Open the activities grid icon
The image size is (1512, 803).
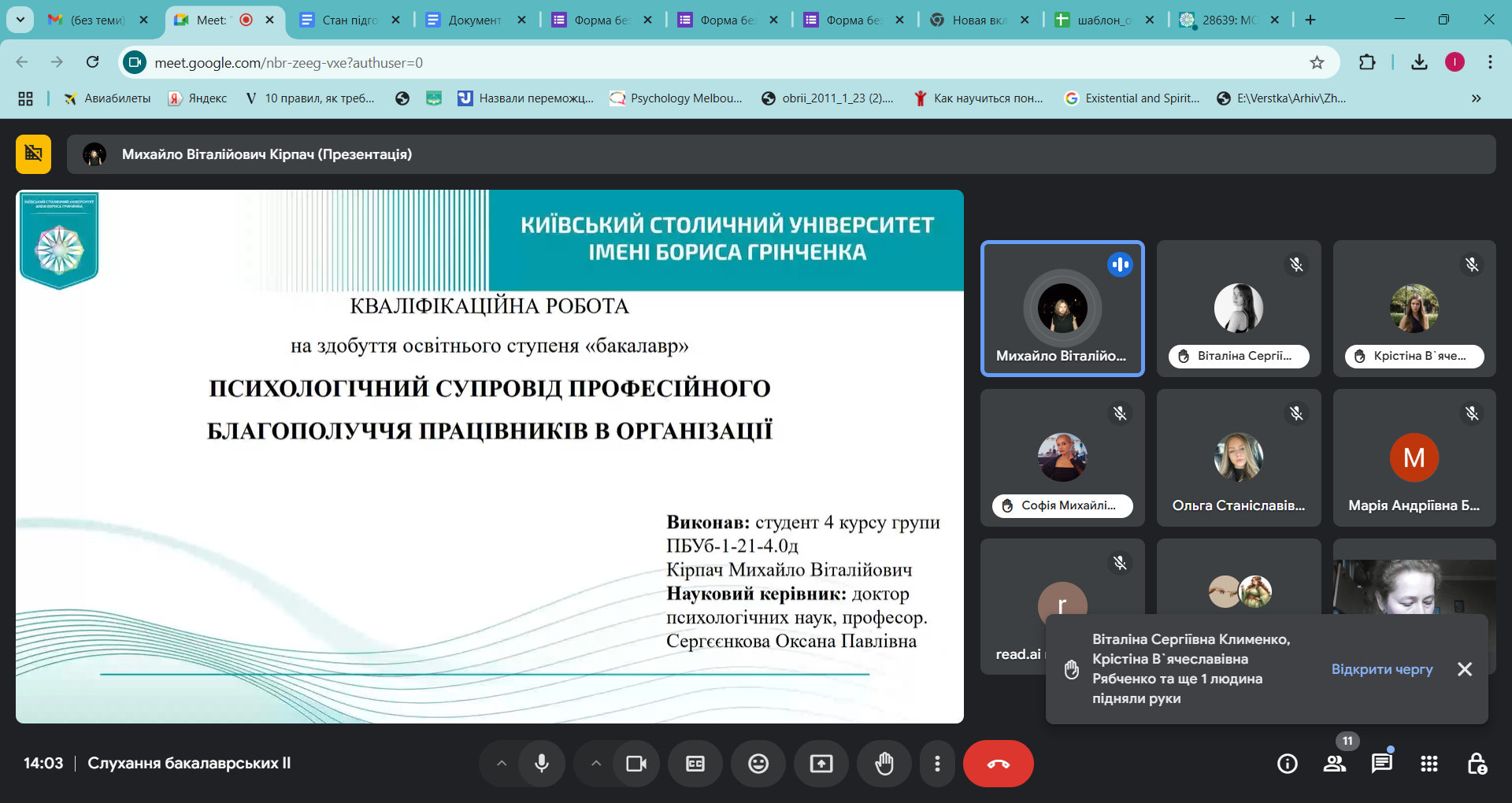(1429, 764)
